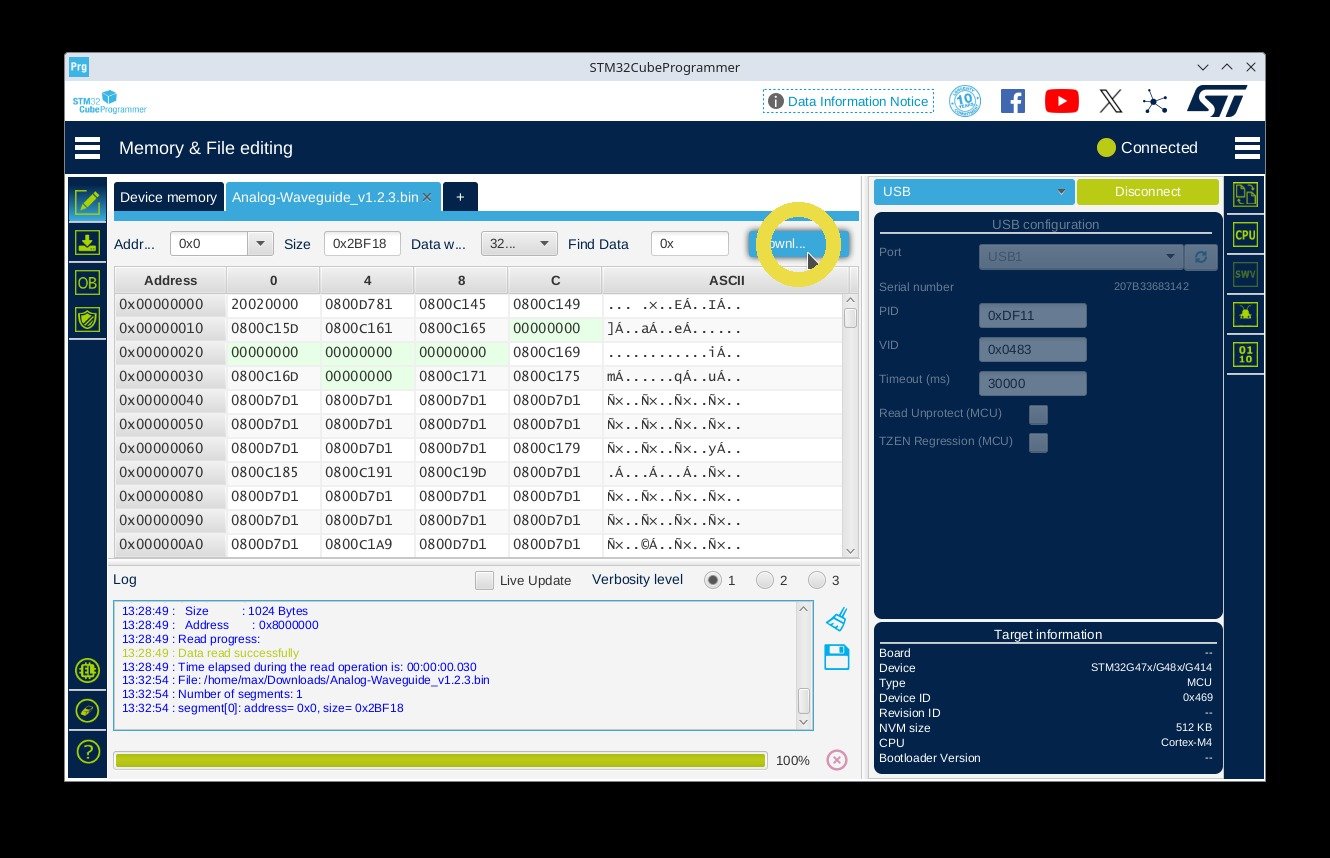Screen dimensions: 1330x858
Task: Open the Erasing & Programming download icon
Action: coord(88,242)
